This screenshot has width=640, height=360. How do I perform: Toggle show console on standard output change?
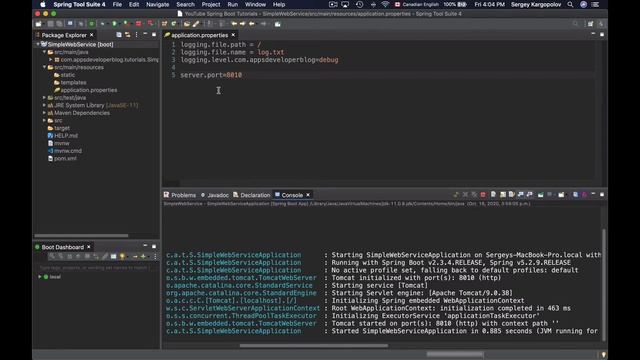521,195
